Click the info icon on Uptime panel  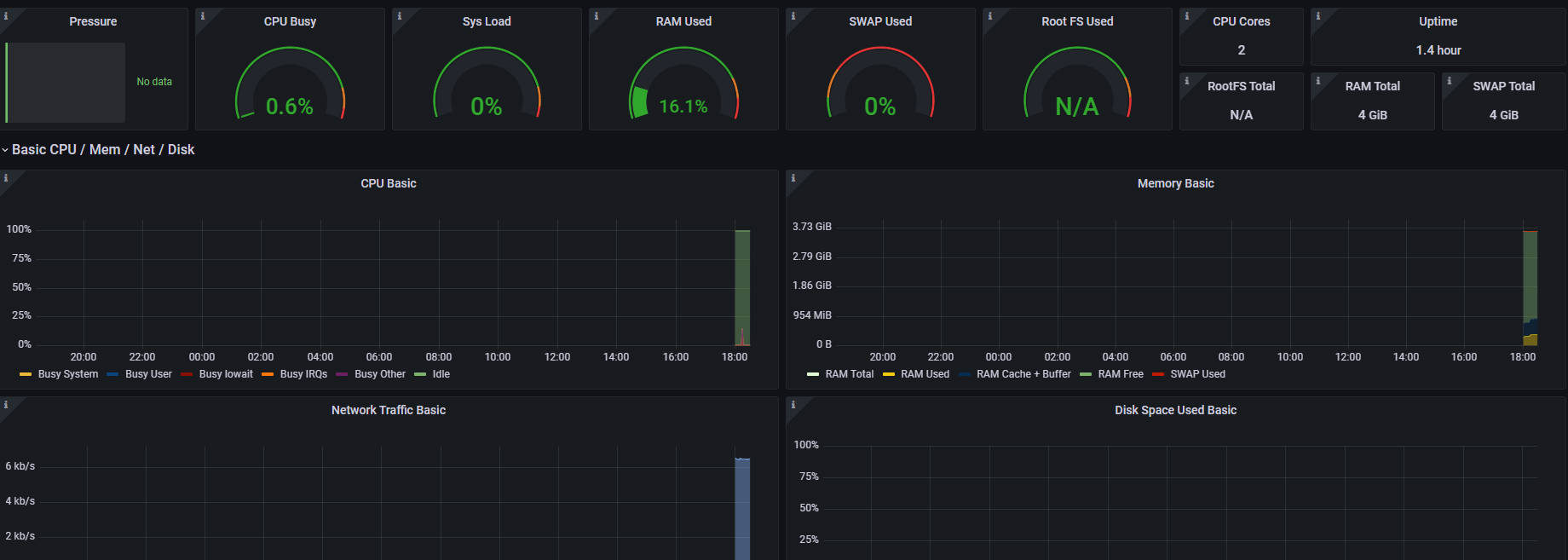1317,15
